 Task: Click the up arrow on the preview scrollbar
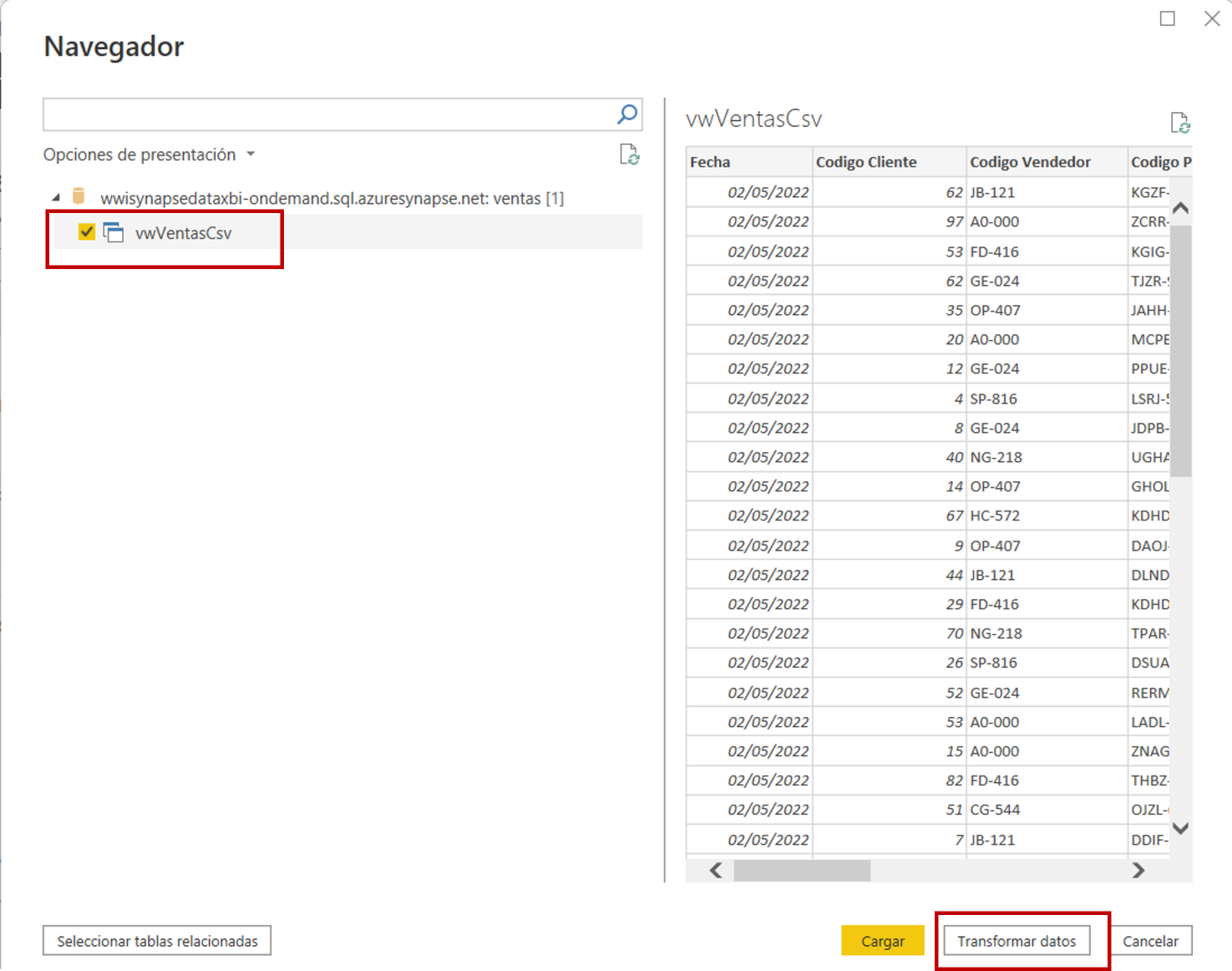(1180, 206)
